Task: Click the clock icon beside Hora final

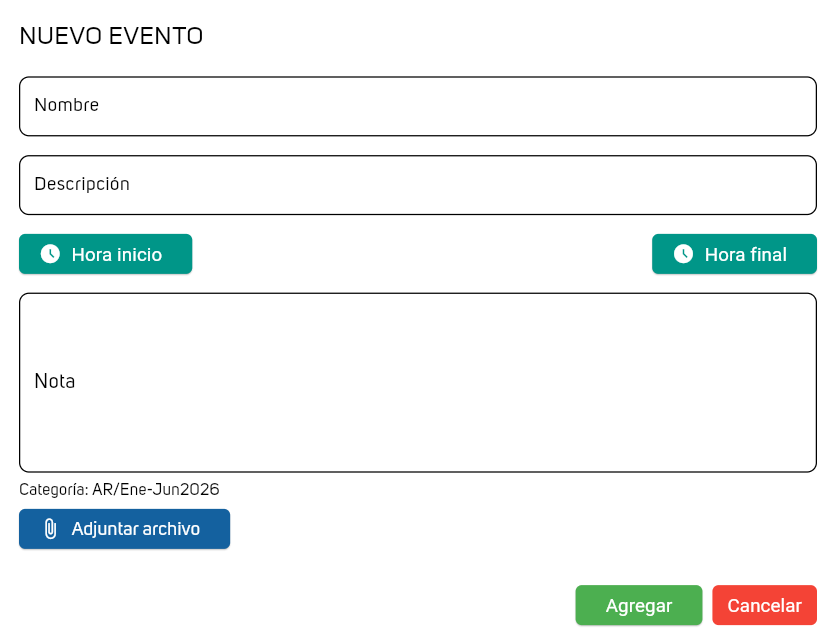Action: [x=683, y=254]
